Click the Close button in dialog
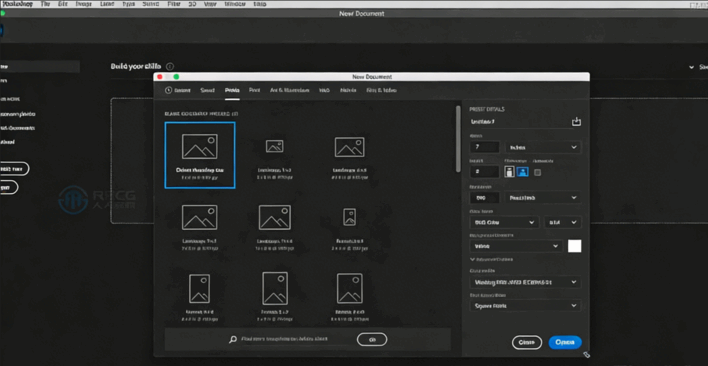 (x=526, y=342)
